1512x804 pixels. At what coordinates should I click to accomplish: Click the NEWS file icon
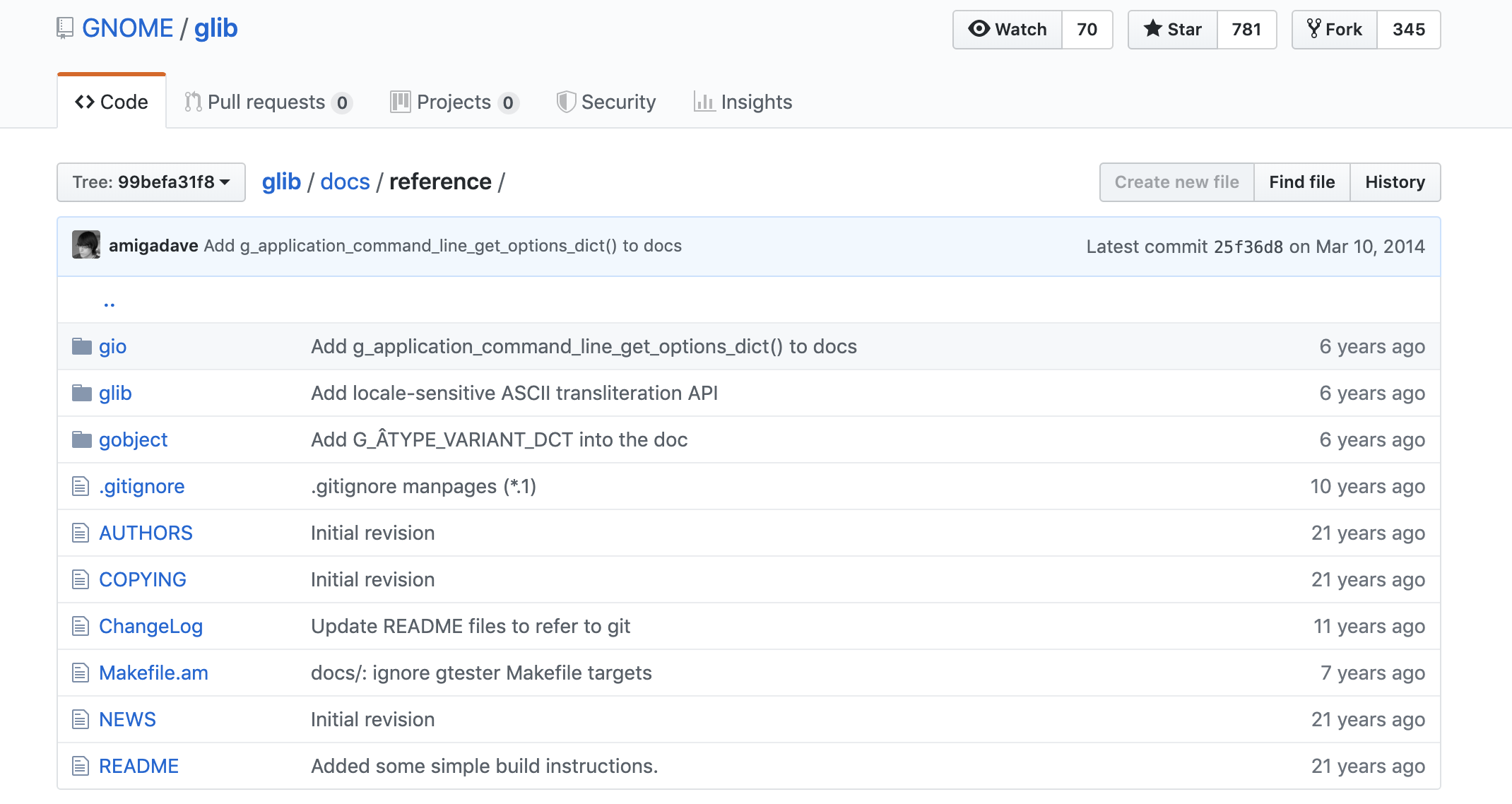[81, 719]
